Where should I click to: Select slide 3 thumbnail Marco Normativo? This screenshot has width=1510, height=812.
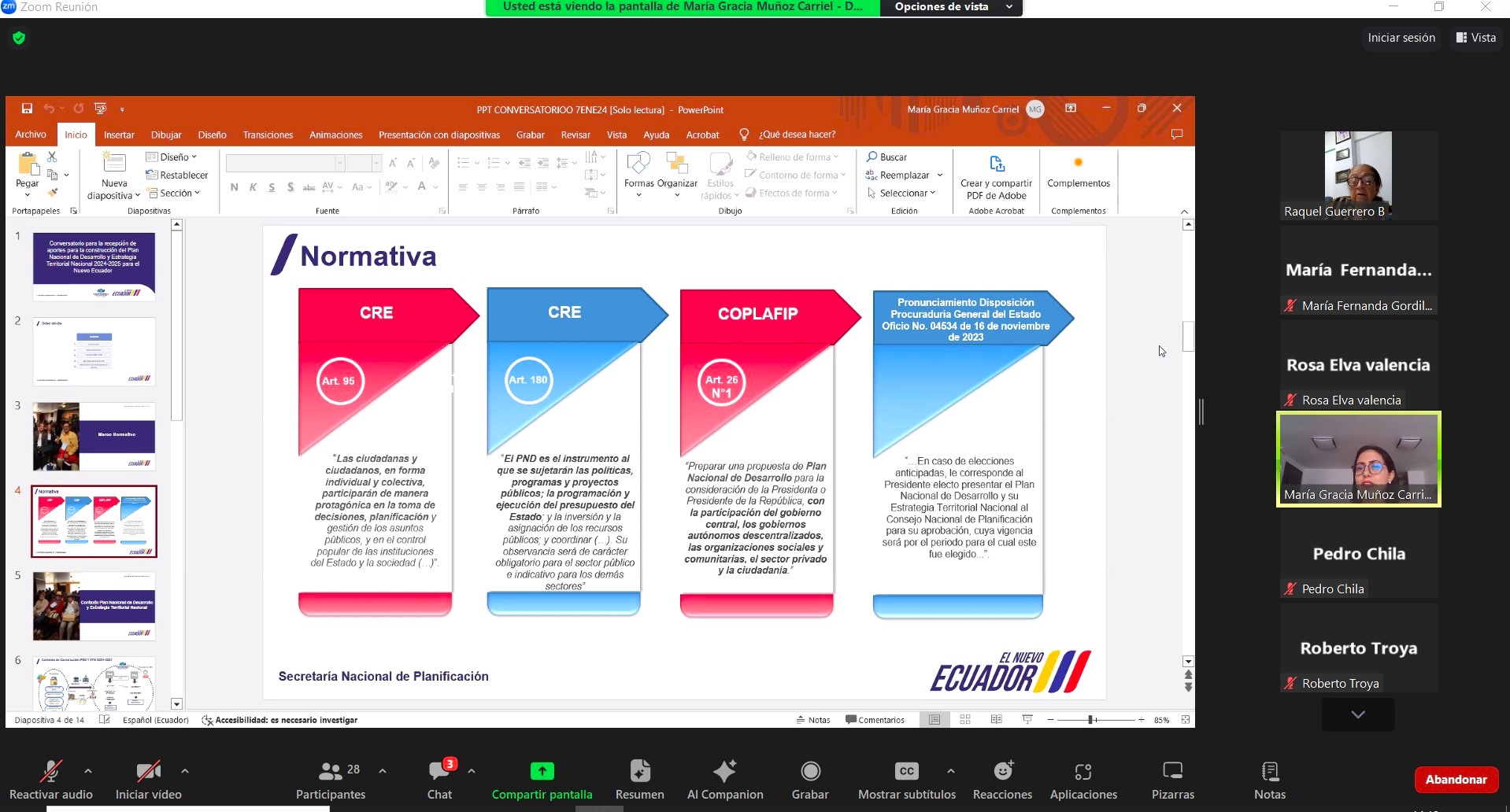pyautogui.click(x=94, y=437)
